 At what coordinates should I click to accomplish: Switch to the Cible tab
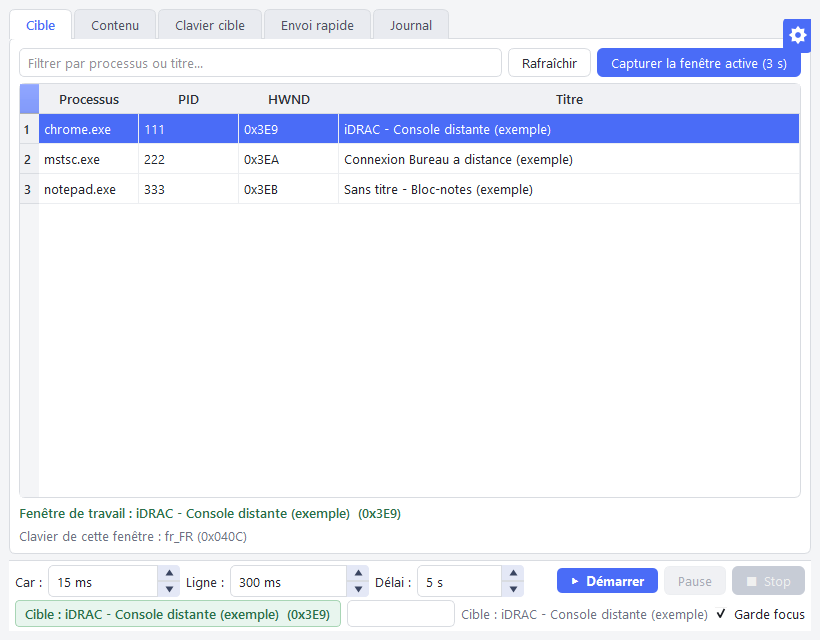point(40,25)
